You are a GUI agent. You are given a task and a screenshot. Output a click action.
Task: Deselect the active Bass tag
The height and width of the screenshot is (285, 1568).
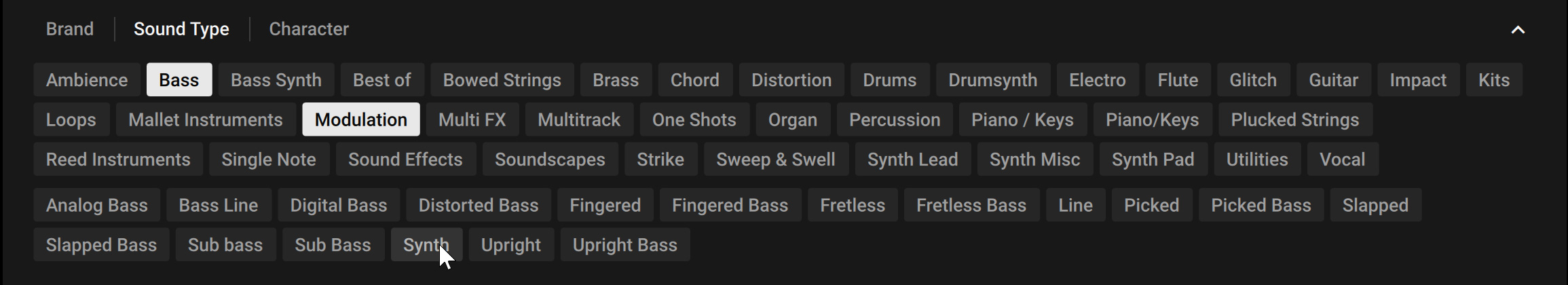point(179,80)
